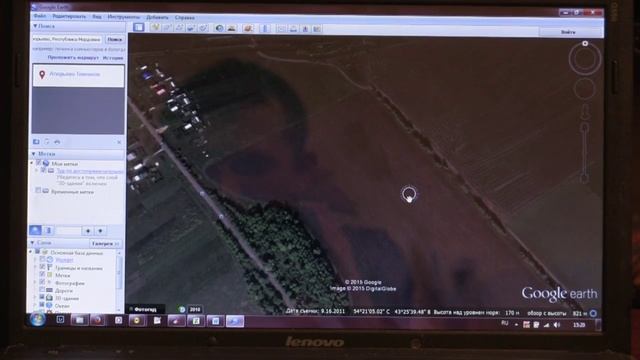Viewport: 640px width, 360px height.
Task: Enable the Дороги layer checkbox
Action: pyautogui.click(x=42, y=290)
